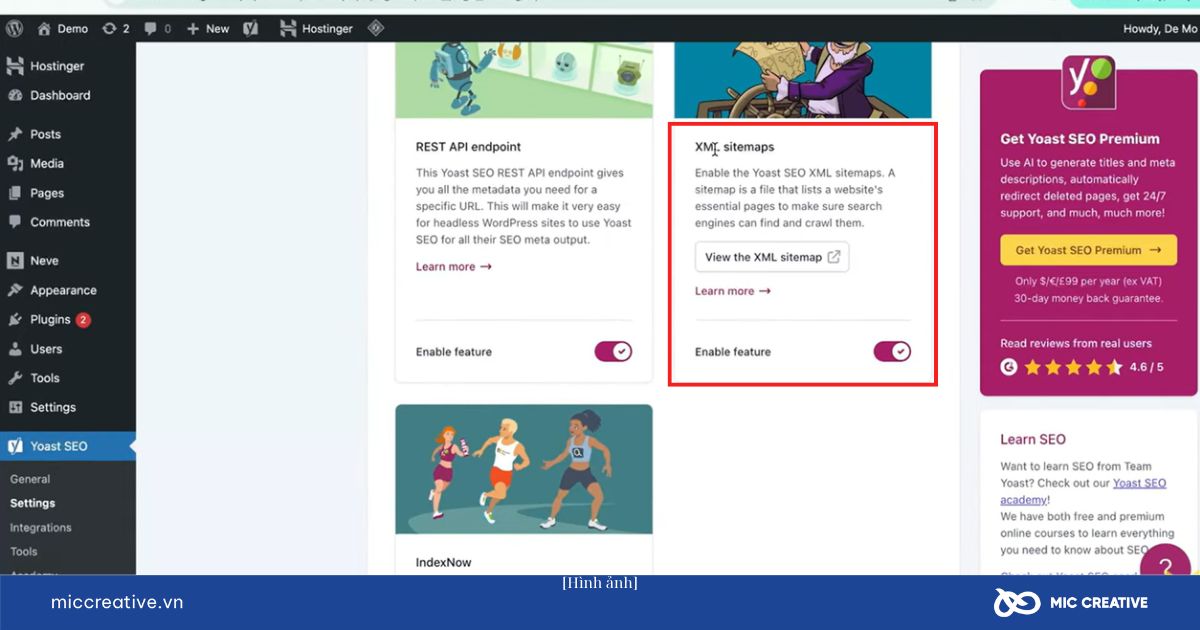Open the Plugins page

click(x=50, y=319)
